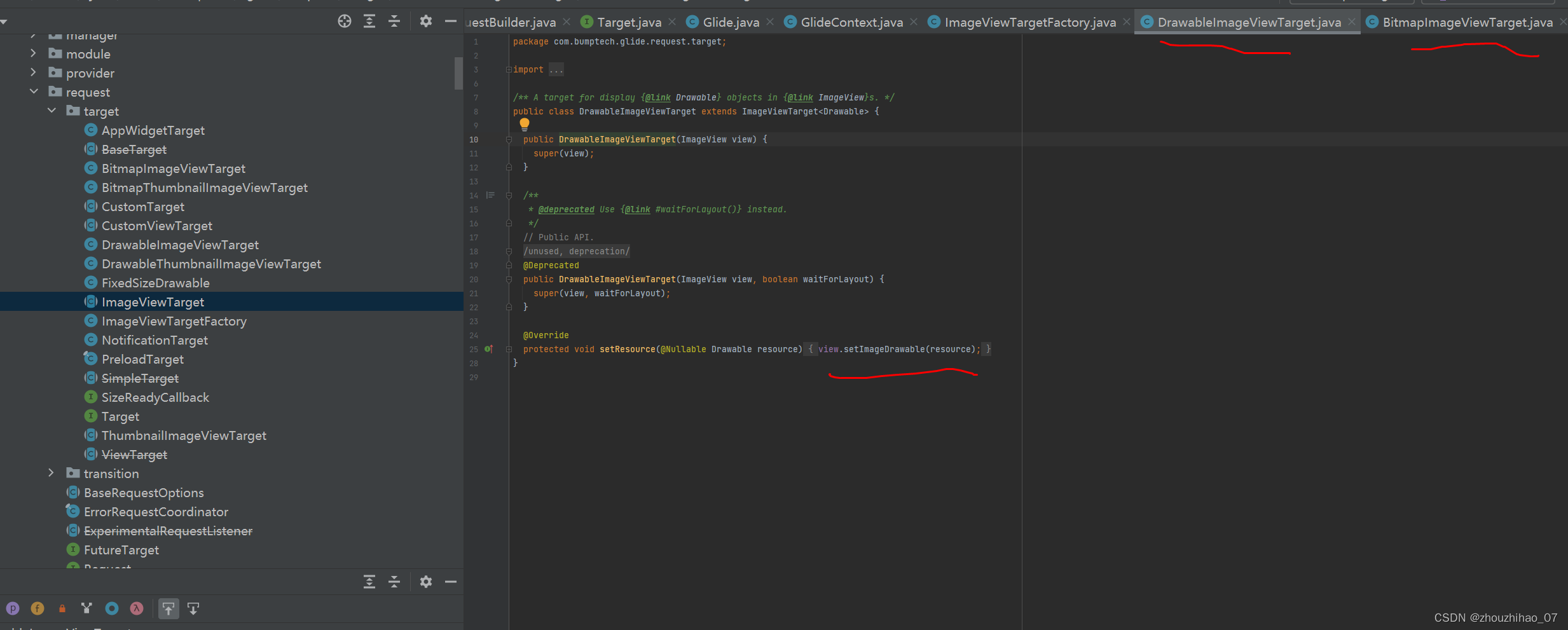
Task: Select BitmapImageViewTarget in project tree
Action: (174, 168)
